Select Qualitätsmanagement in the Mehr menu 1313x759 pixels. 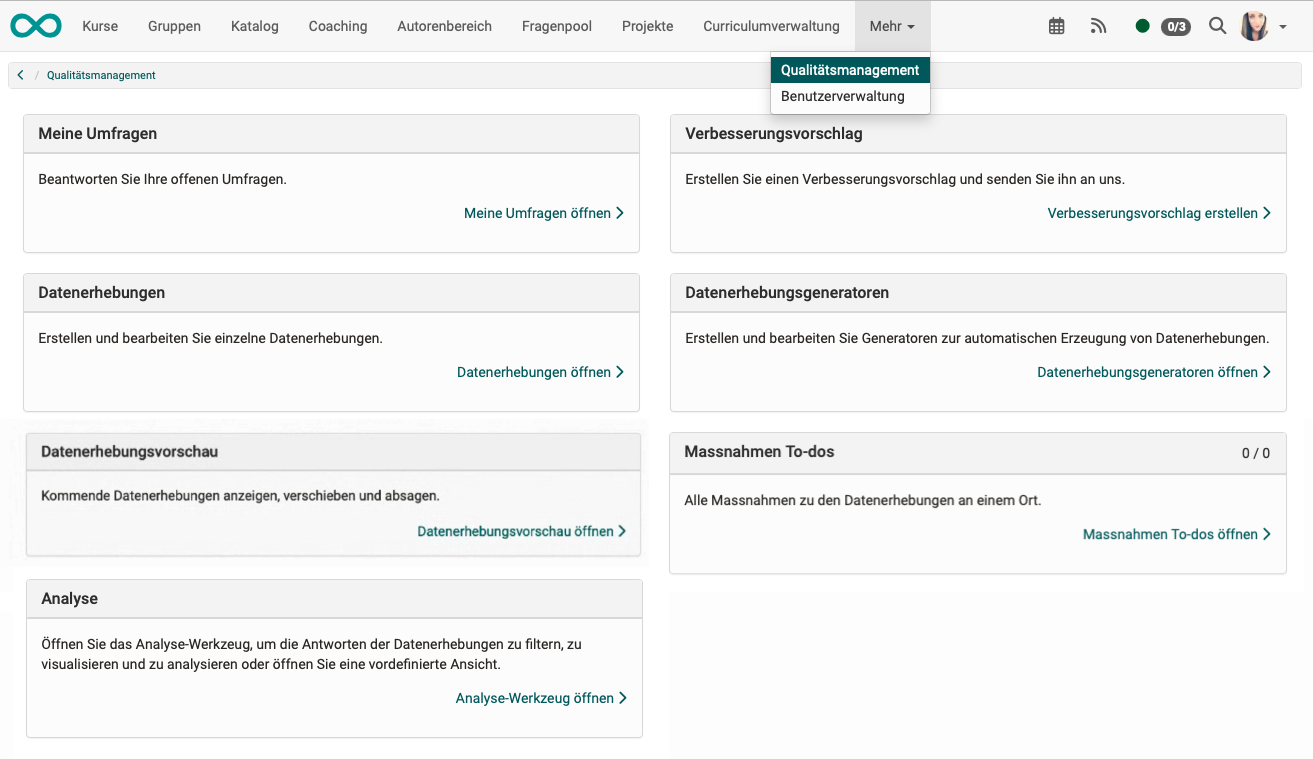click(x=850, y=70)
